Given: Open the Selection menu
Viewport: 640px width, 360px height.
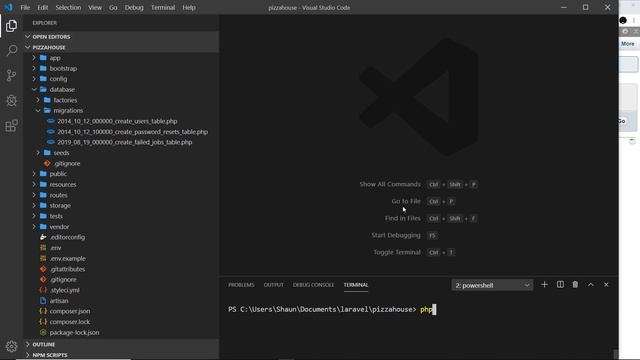Looking at the screenshot, I should 68,7.
